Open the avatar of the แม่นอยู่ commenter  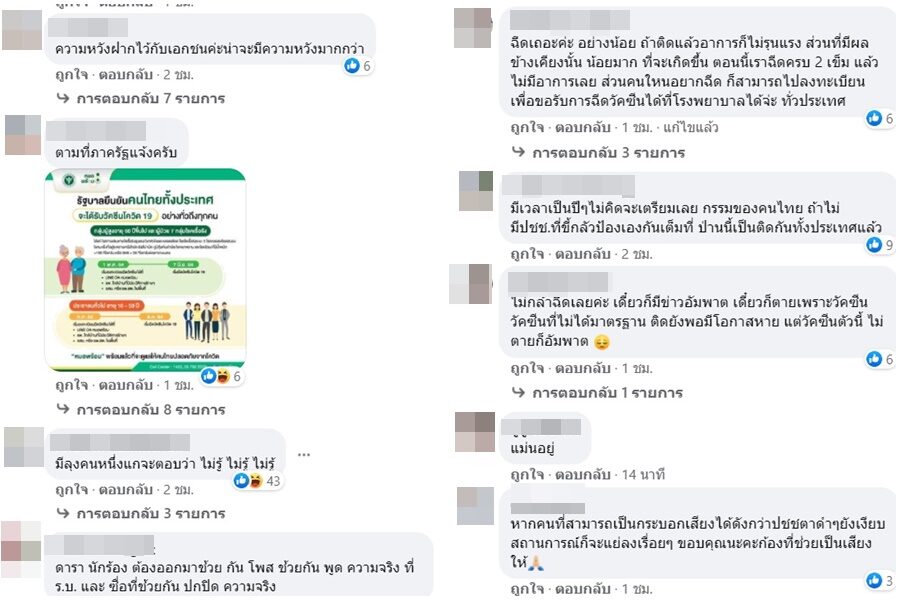pos(475,431)
